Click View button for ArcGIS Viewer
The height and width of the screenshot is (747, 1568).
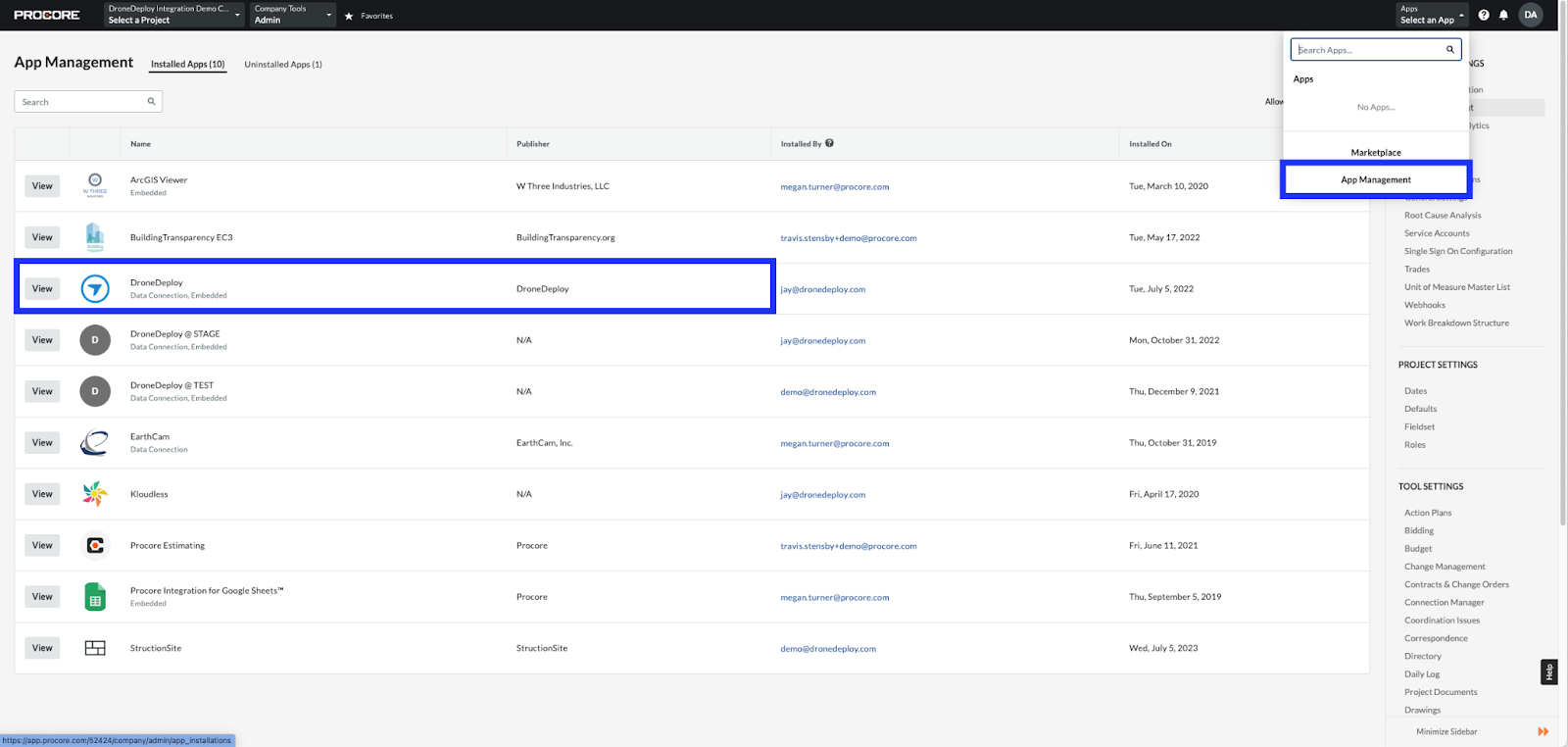[x=42, y=186]
